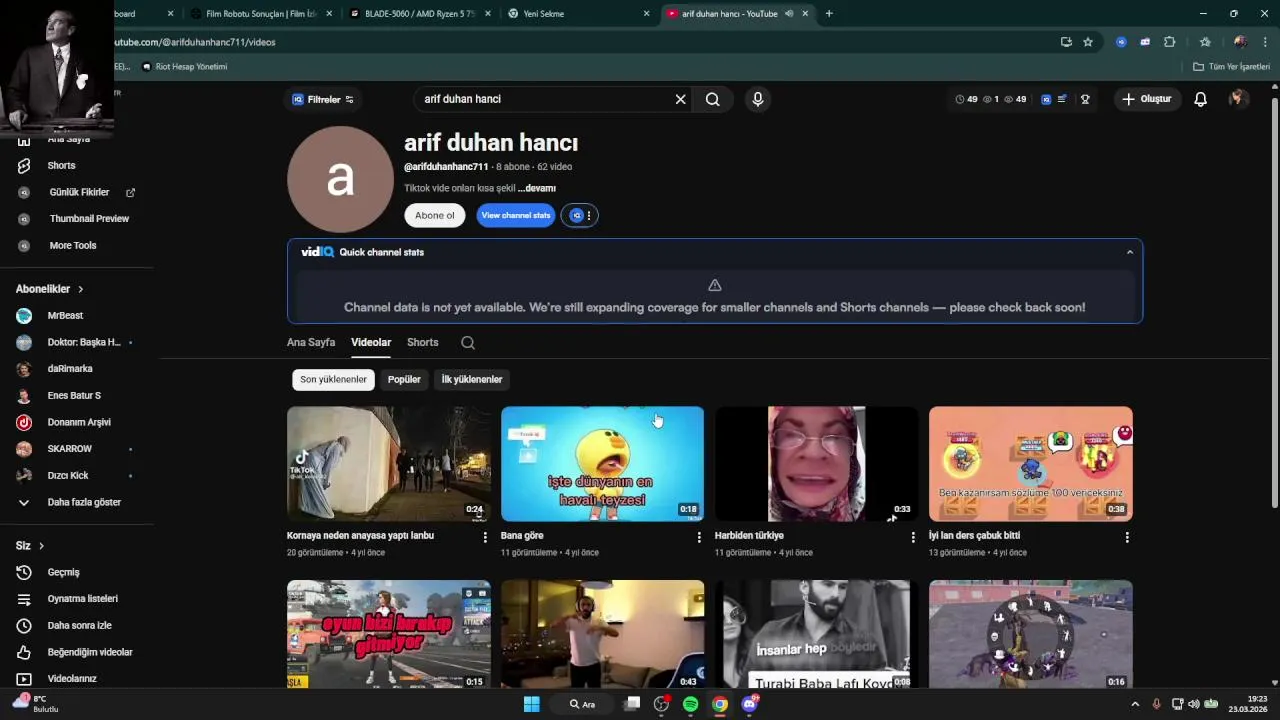
Task: Expand the Siz section chevron
Action: pos(41,546)
